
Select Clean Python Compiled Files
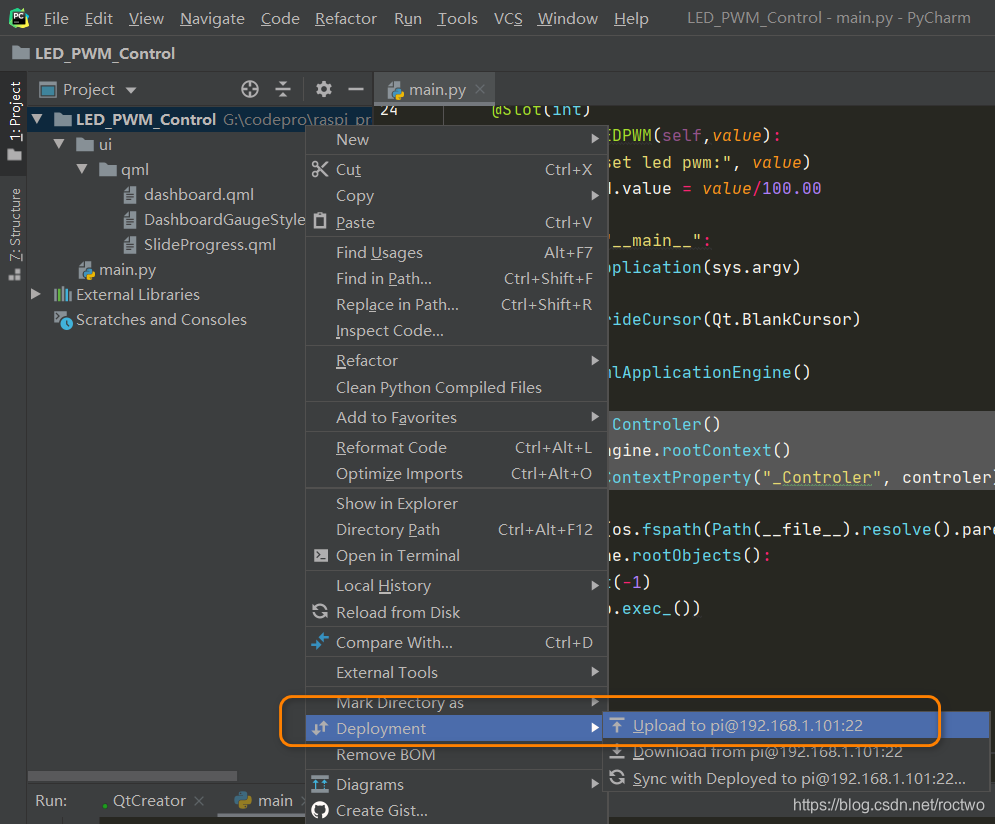click(x=456, y=387)
